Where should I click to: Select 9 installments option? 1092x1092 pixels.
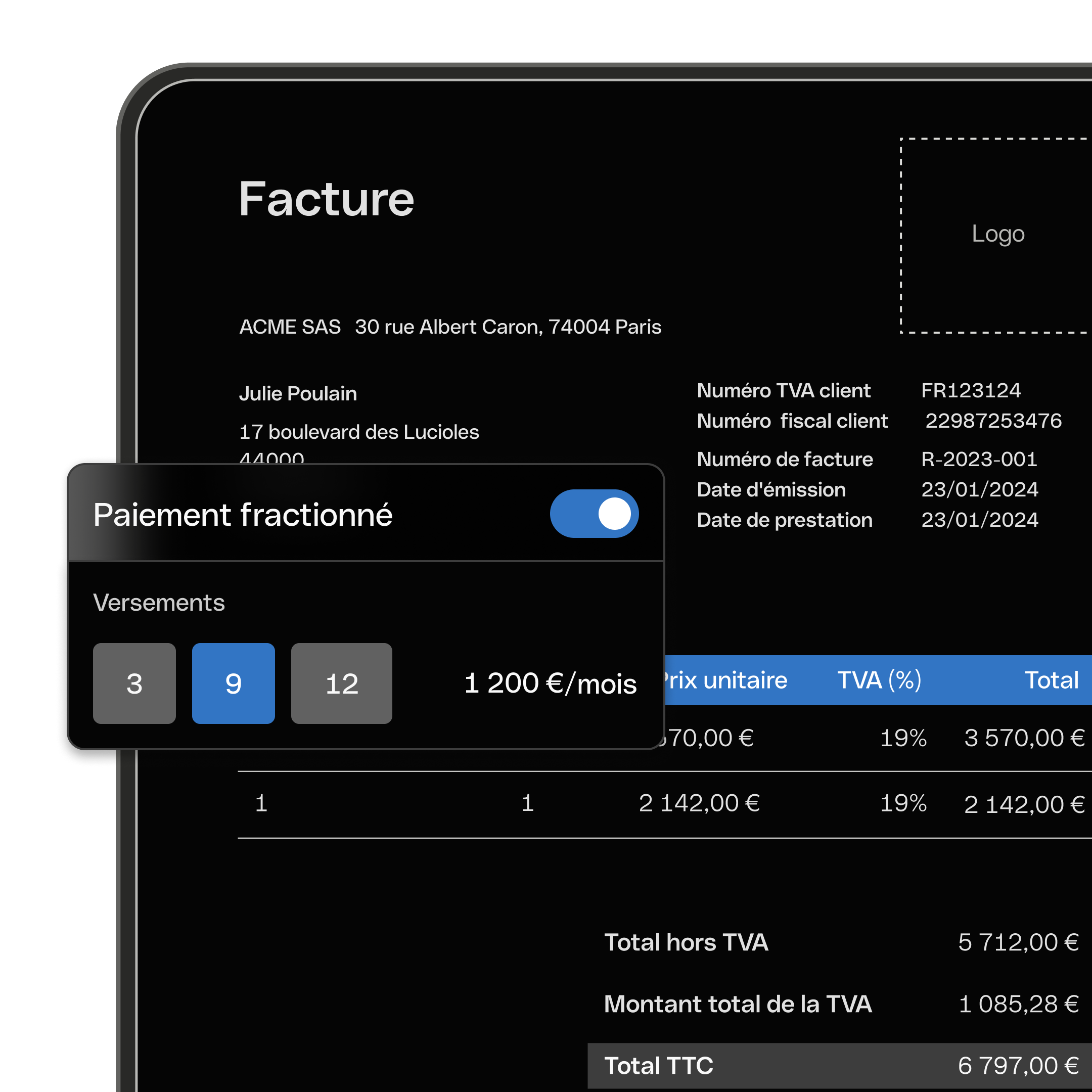point(233,683)
